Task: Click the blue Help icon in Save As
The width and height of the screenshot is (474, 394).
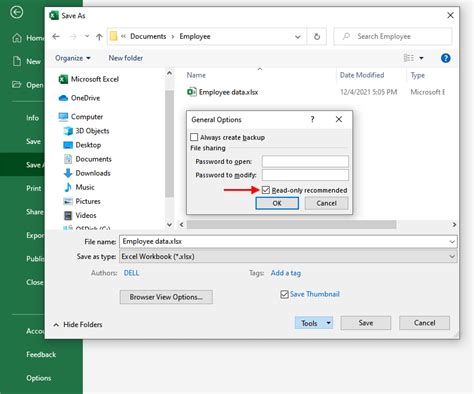Action: pyautogui.click(x=445, y=58)
